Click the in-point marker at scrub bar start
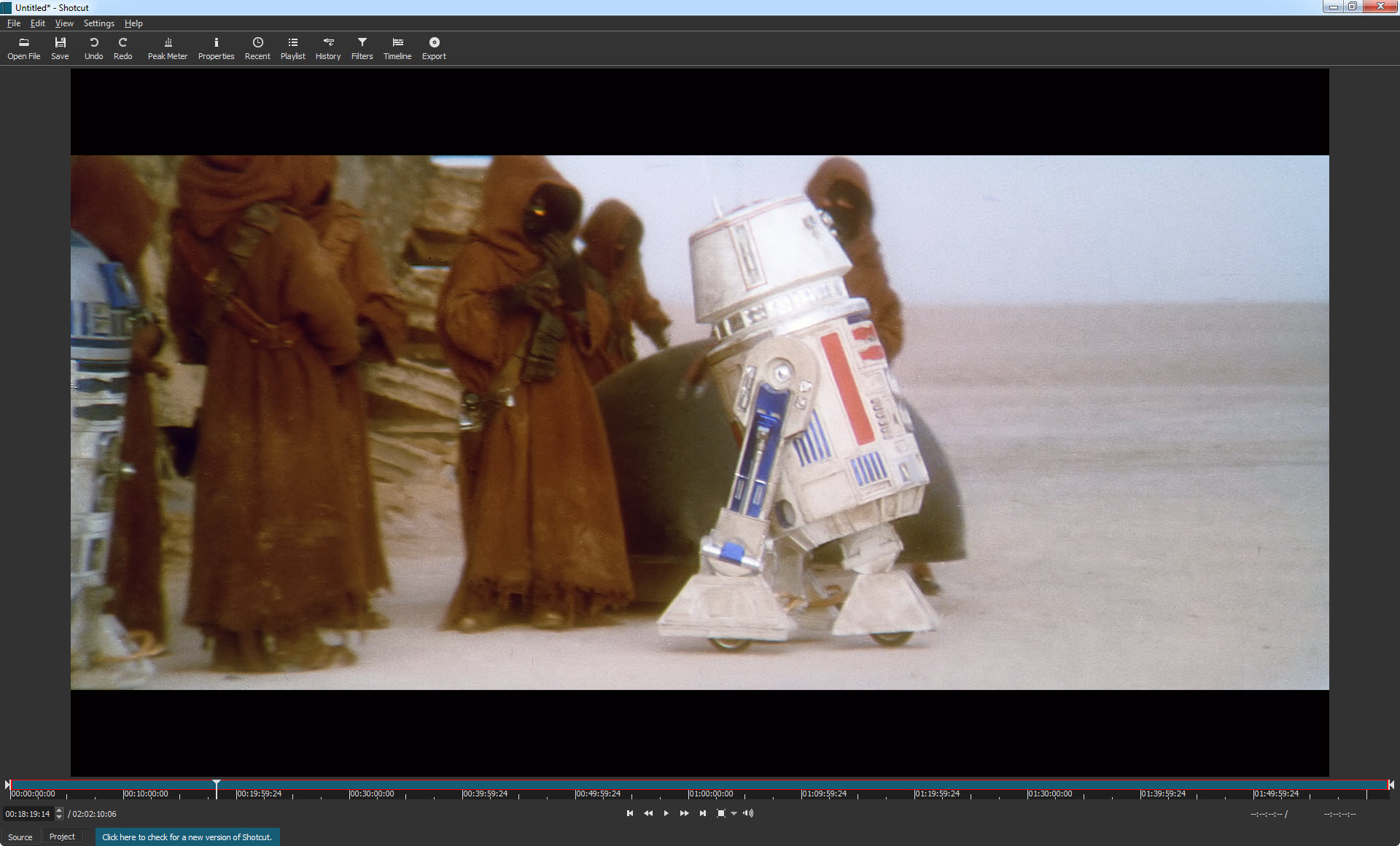The width and height of the screenshot is (1400, 846). pos(7,785)
